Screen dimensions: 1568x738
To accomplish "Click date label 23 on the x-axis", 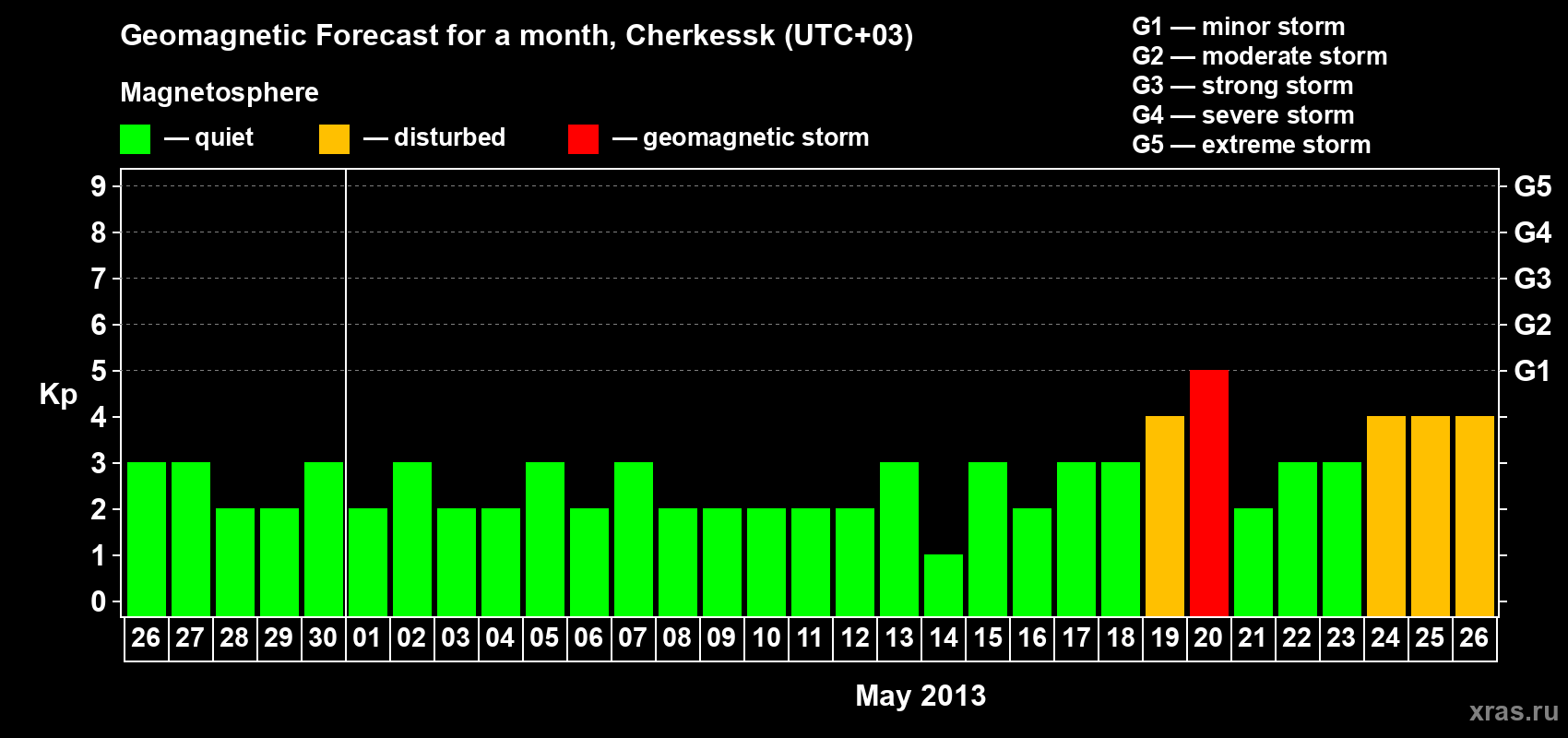I will pos(1341,637).
